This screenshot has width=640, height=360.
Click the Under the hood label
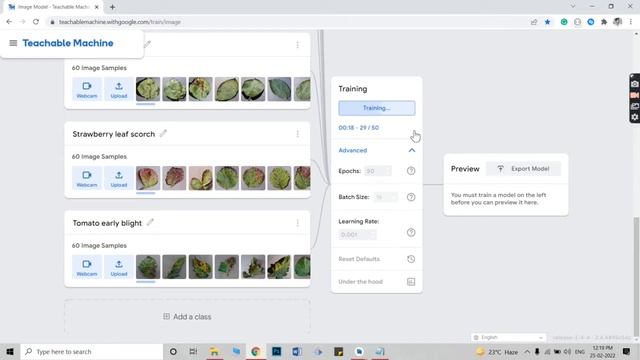pos(360,282)
